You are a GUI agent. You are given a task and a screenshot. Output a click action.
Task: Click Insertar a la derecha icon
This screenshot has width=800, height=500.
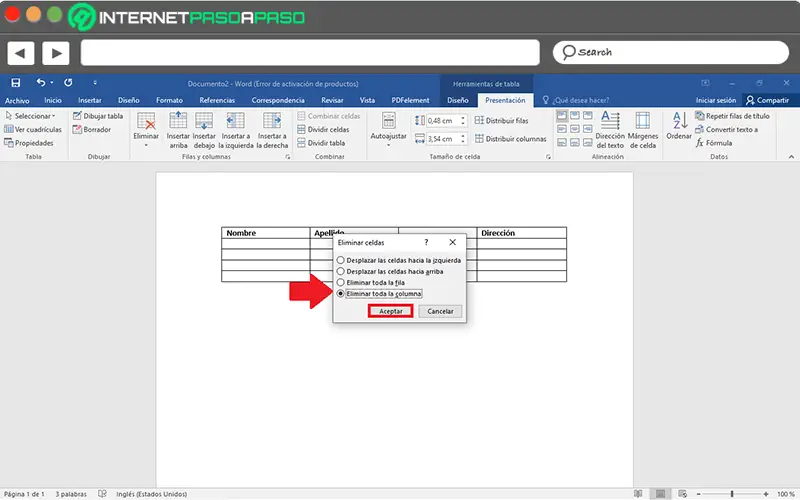pyautogui.click(x=272, y=130)
